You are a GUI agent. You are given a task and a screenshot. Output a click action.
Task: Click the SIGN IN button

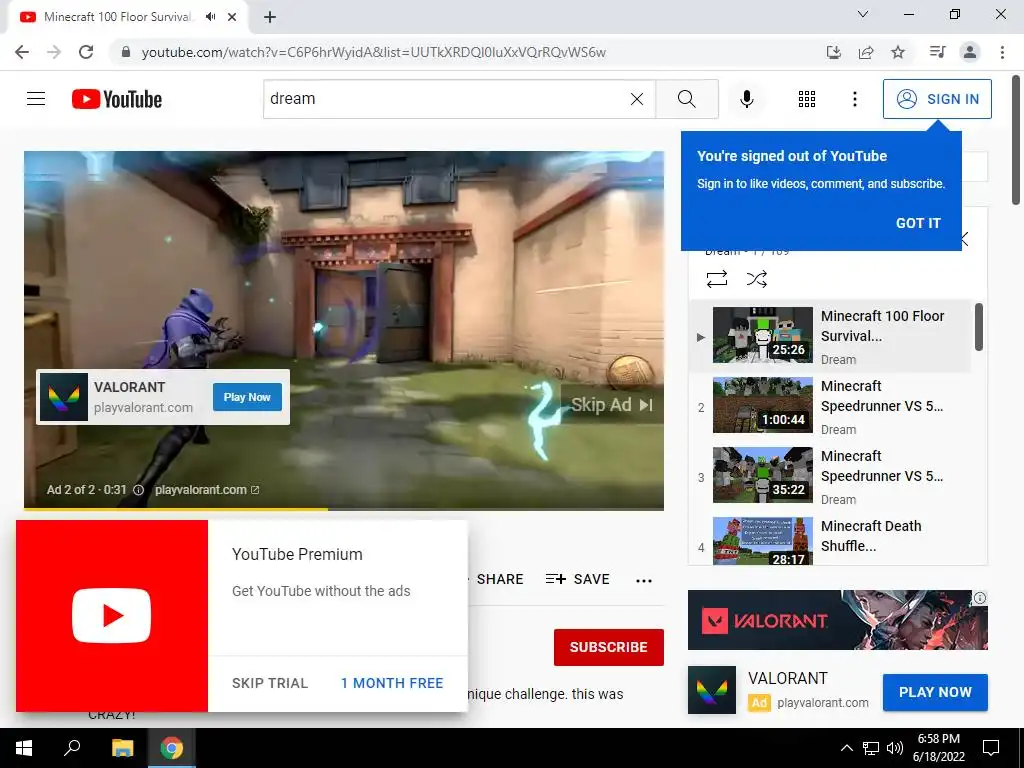click(x=937, y=99)
